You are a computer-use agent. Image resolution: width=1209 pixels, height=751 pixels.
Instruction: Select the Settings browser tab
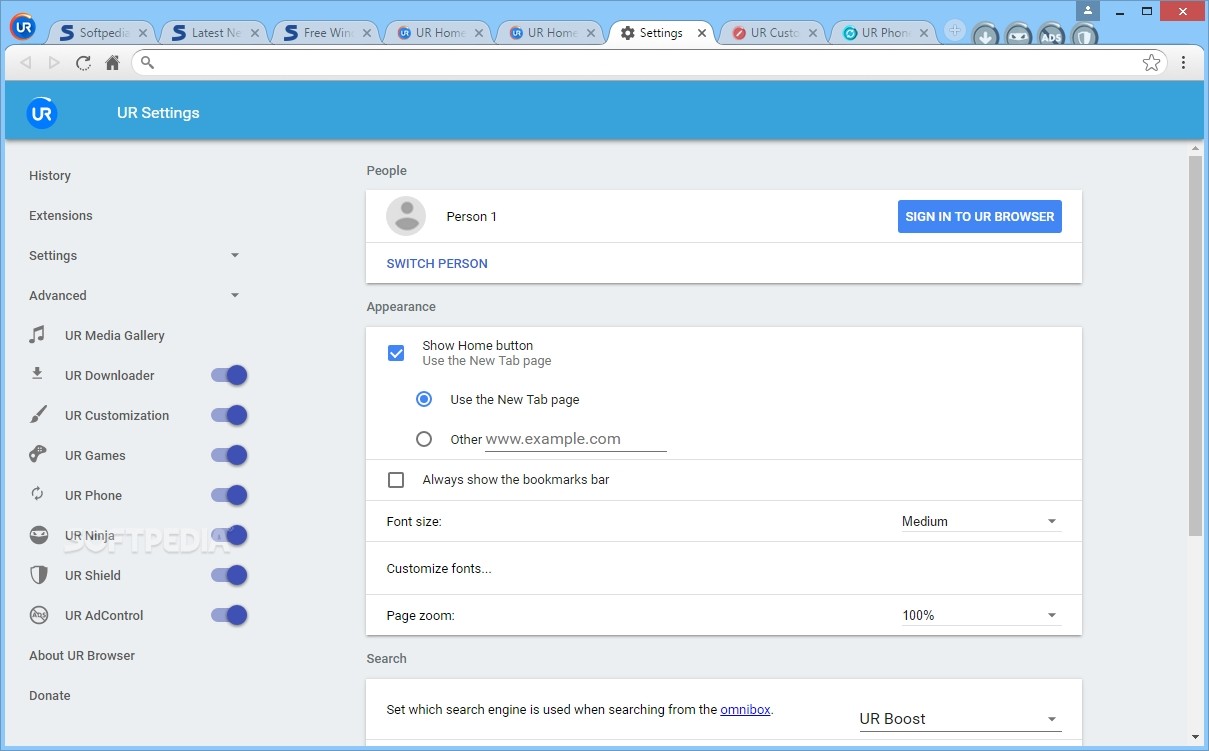click(659, 33)
